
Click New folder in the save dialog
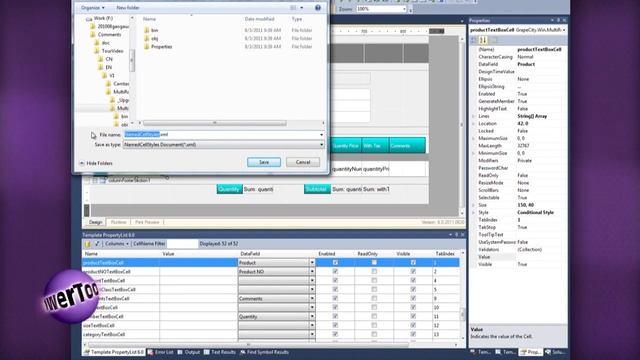pos(128,8)
